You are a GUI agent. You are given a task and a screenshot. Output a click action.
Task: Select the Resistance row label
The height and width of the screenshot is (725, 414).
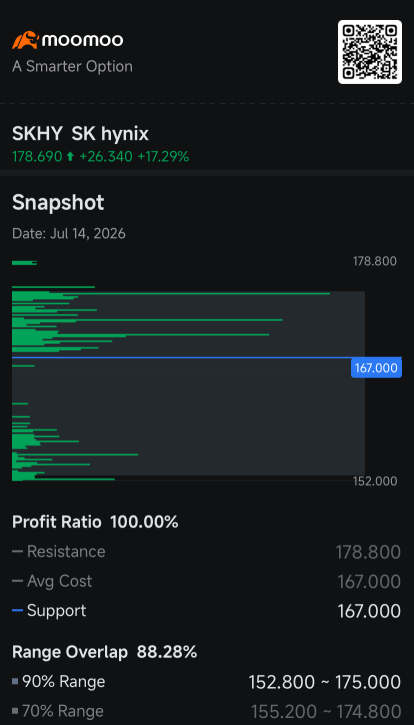click(x=66, y=552)
